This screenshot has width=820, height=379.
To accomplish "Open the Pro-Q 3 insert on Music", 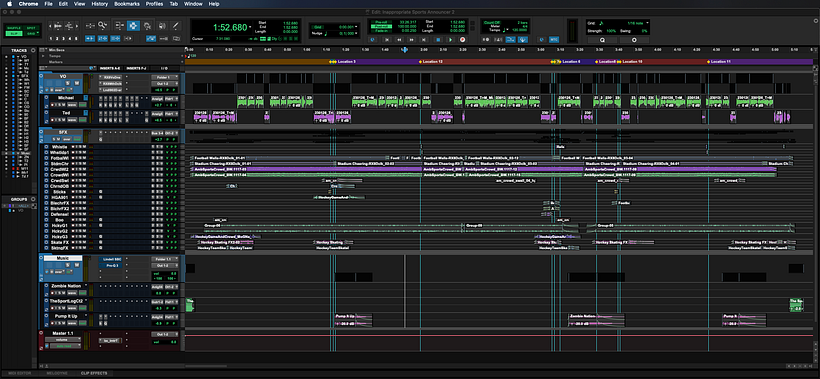I will [x=109, y=266].
